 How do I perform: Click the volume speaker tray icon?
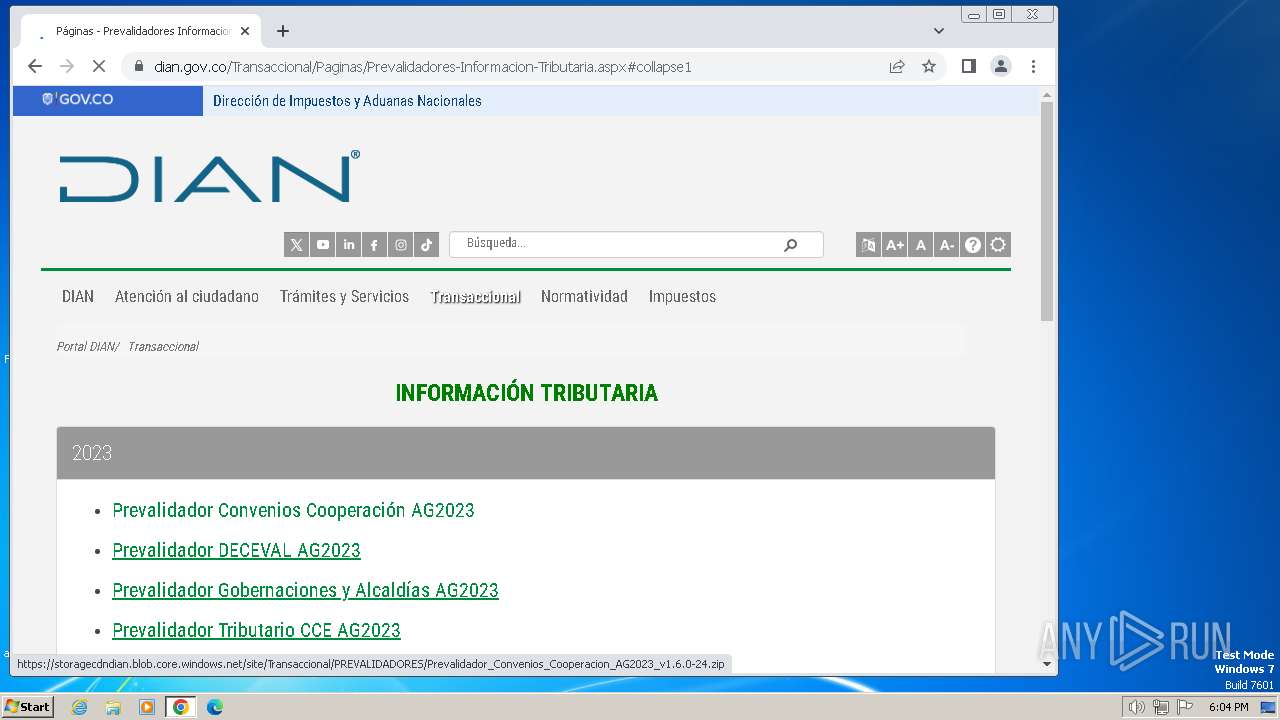pos(1136,707)
